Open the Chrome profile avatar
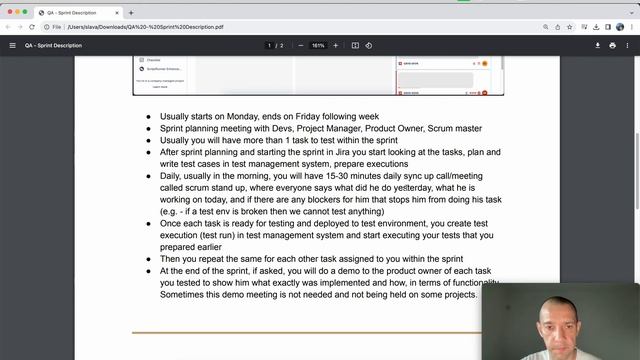This screenshot has width=640, height=360. [x=620, y=27]
